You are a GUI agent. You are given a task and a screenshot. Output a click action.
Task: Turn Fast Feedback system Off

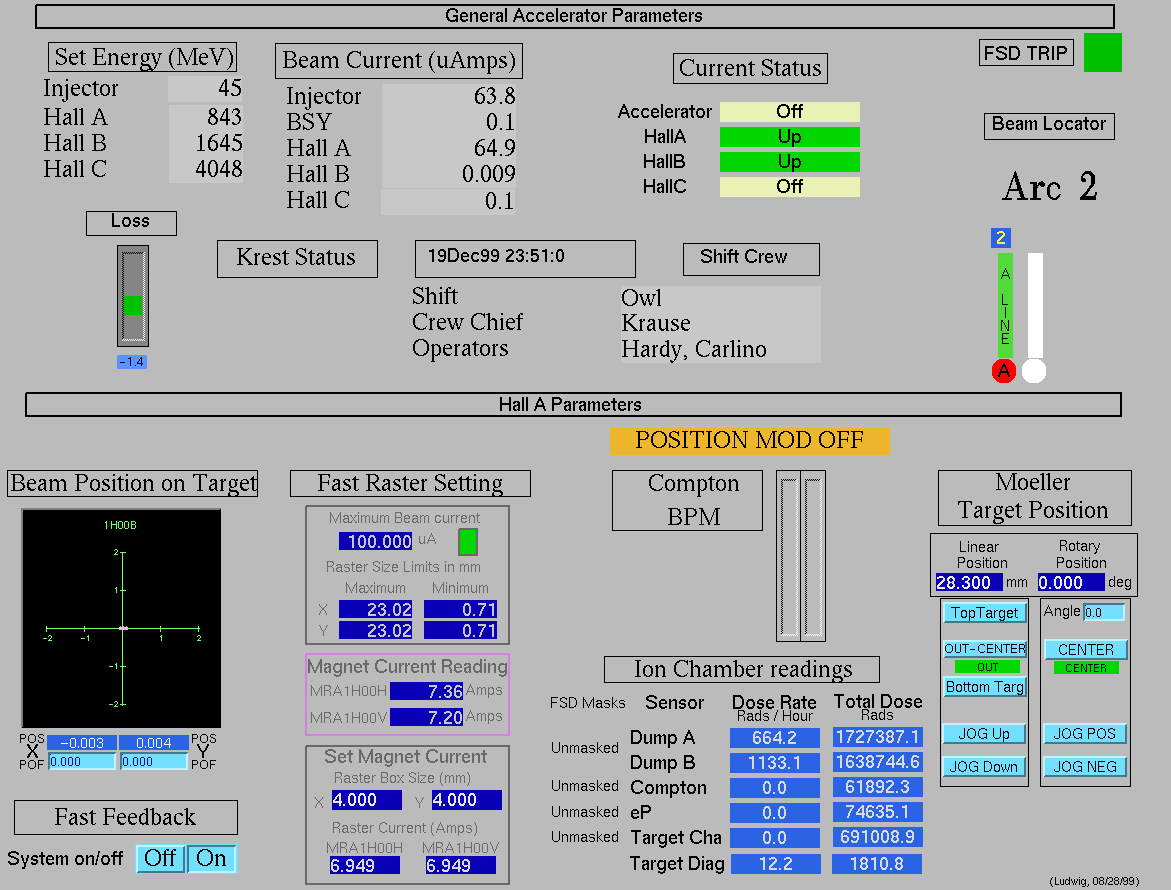[x=160, y=858]
